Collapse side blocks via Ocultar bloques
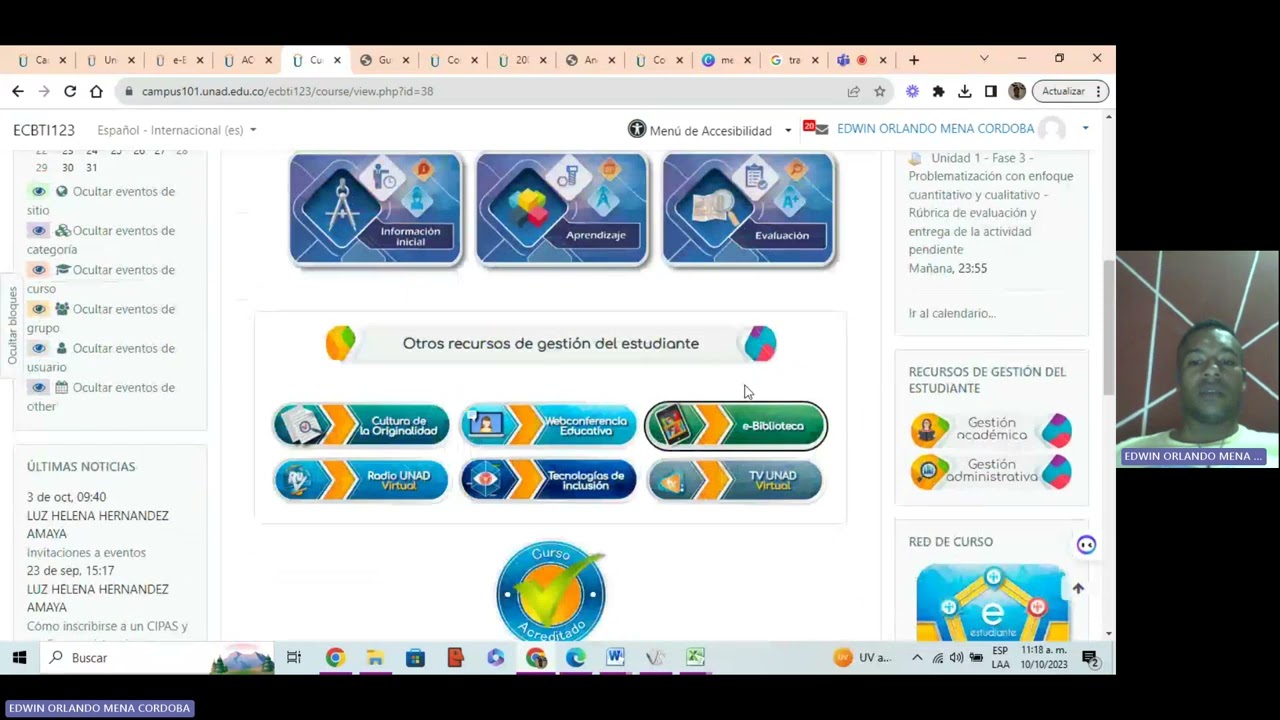Image resolution: width=1280 pixels, height=720 pixels. (12, 325)
